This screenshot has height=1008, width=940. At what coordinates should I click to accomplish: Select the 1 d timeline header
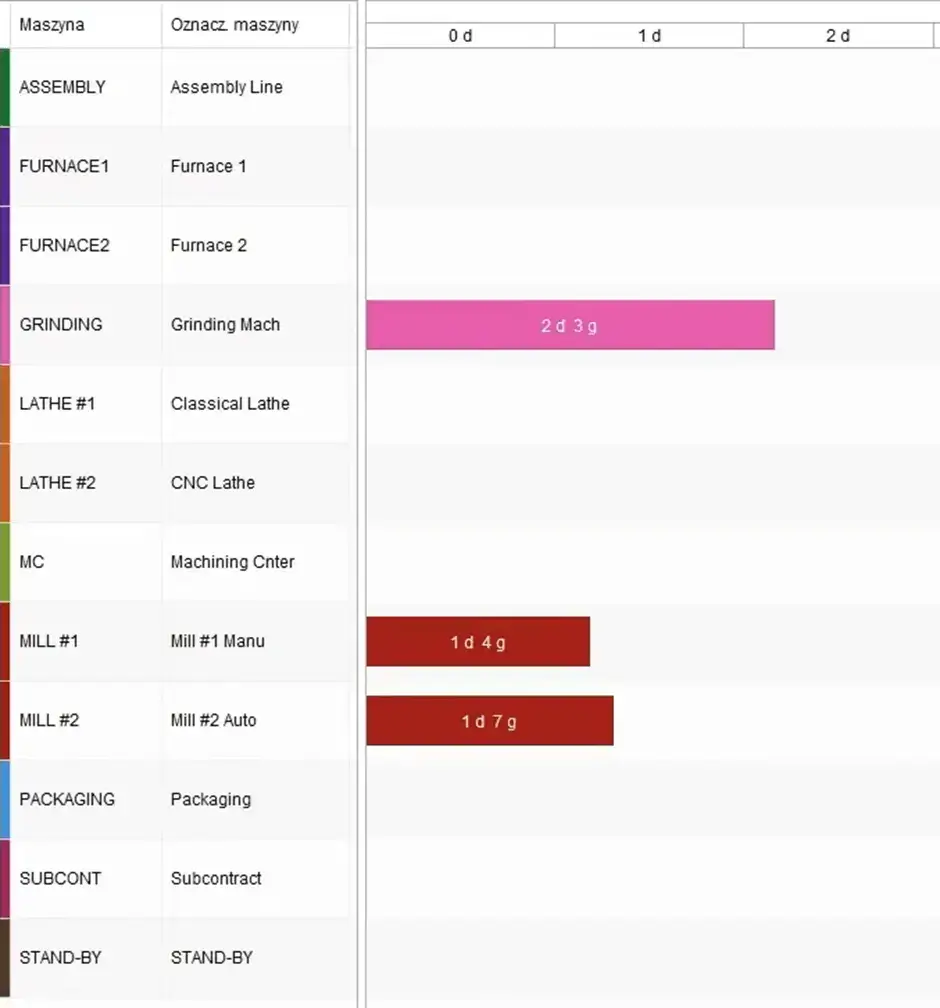tap(649, 36)
